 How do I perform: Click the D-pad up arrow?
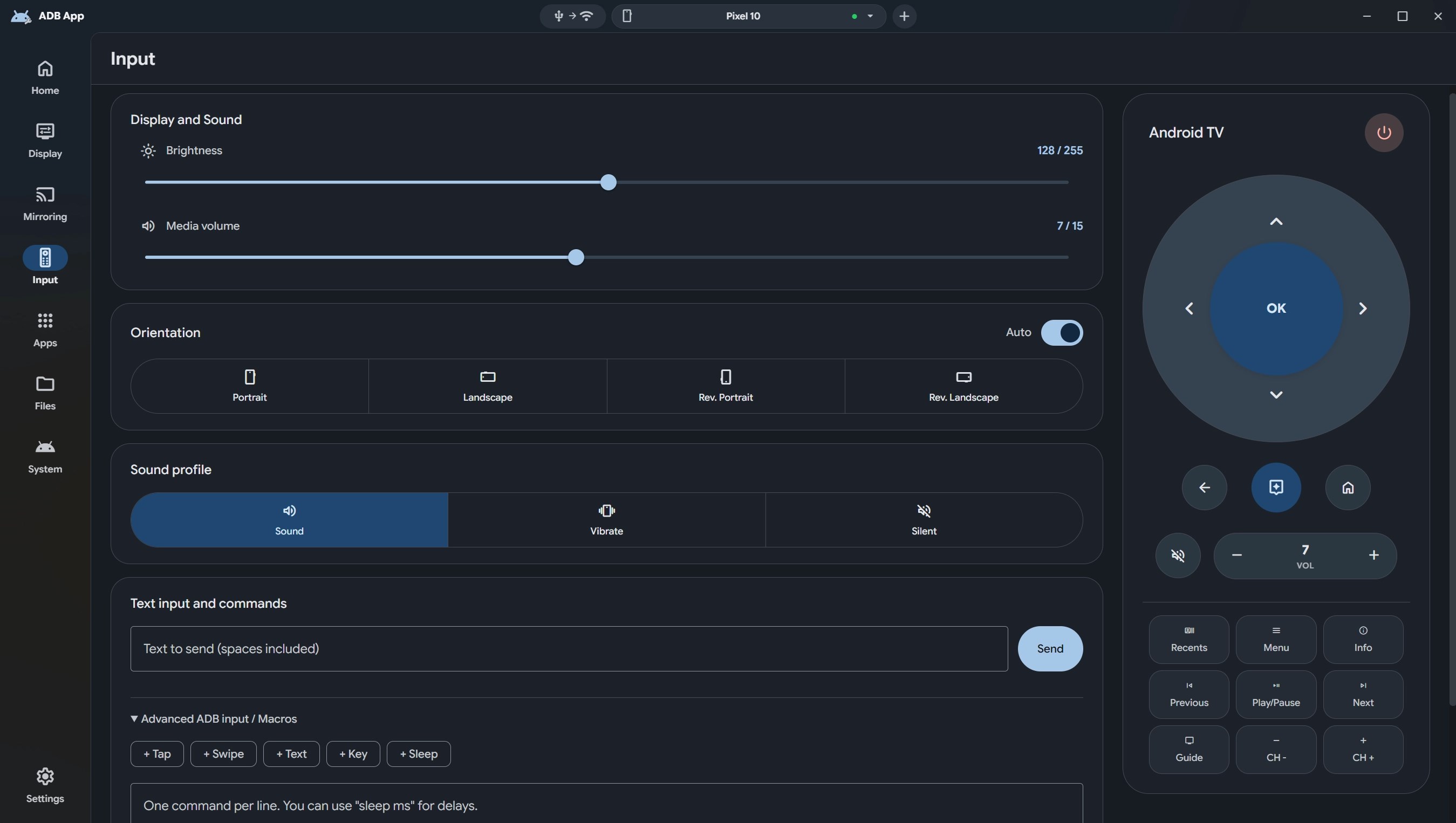[1276, 222]
